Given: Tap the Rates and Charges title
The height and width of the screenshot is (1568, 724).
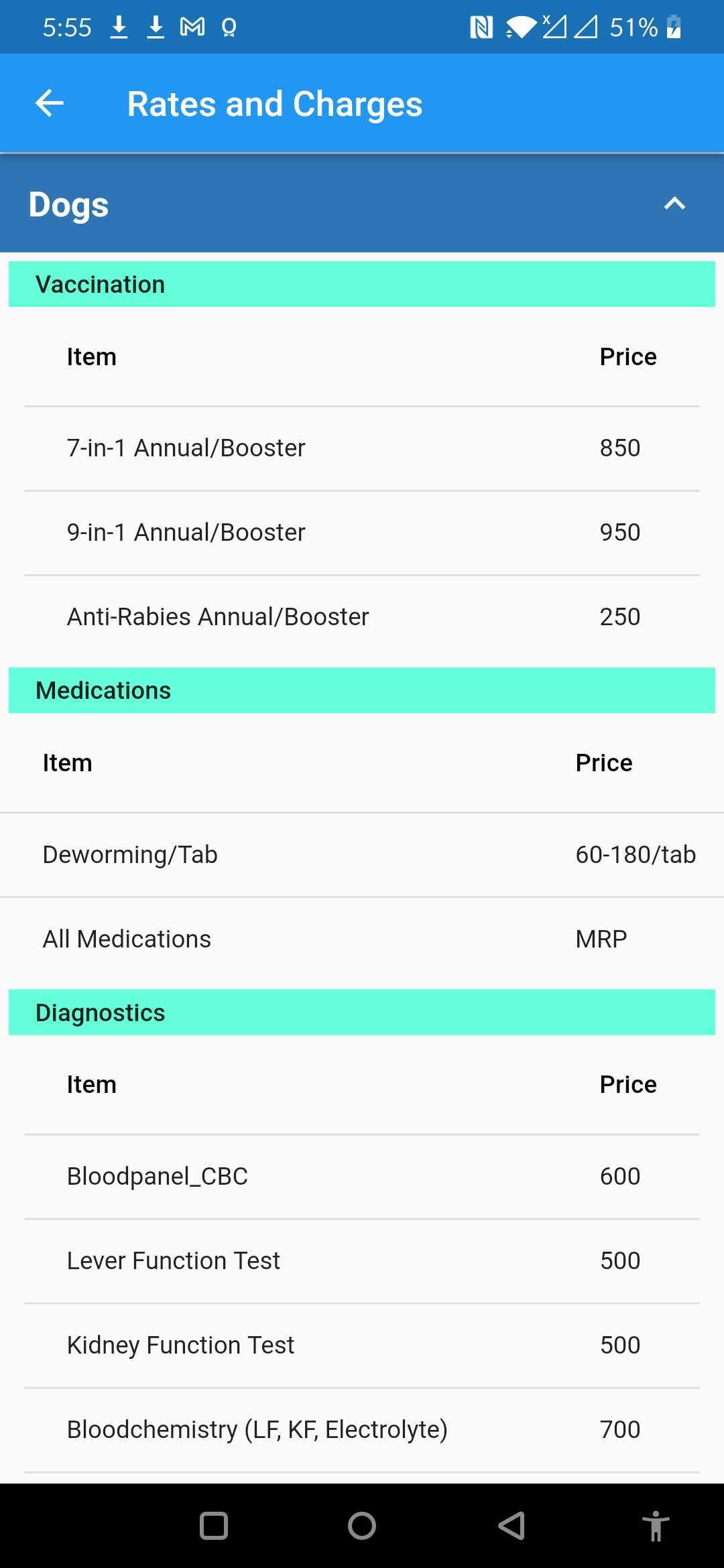Looking at the screenshot, I should 275,104.
